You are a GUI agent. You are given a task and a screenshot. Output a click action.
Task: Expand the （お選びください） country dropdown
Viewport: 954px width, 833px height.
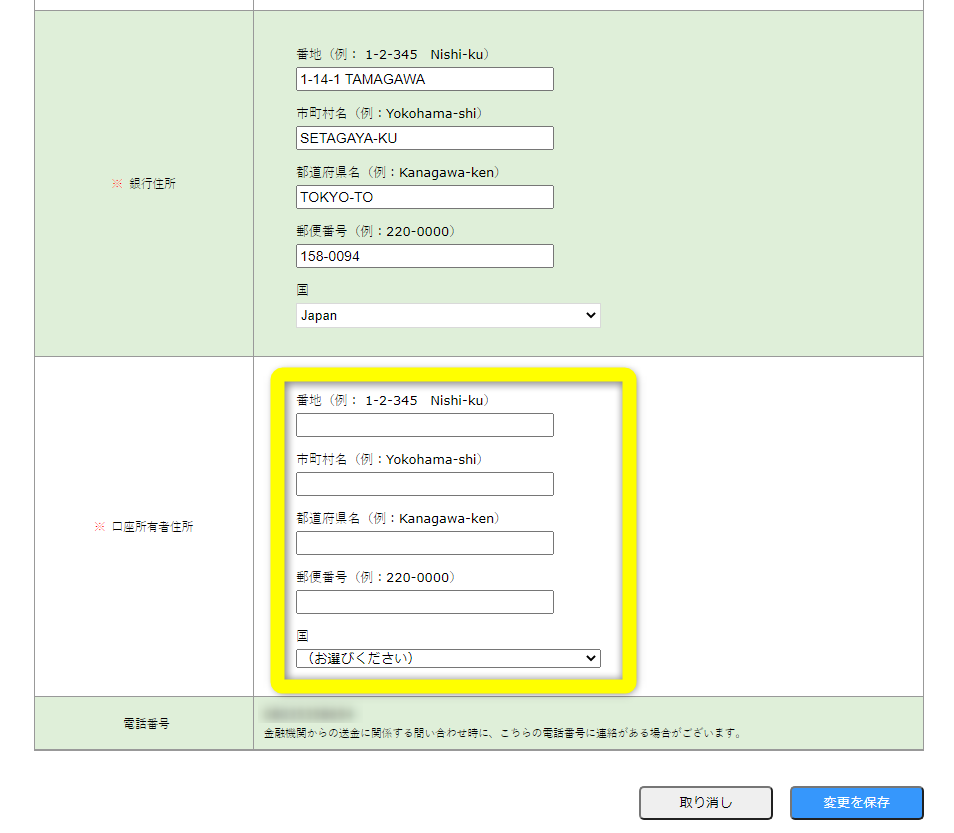(x=448, y=658)
